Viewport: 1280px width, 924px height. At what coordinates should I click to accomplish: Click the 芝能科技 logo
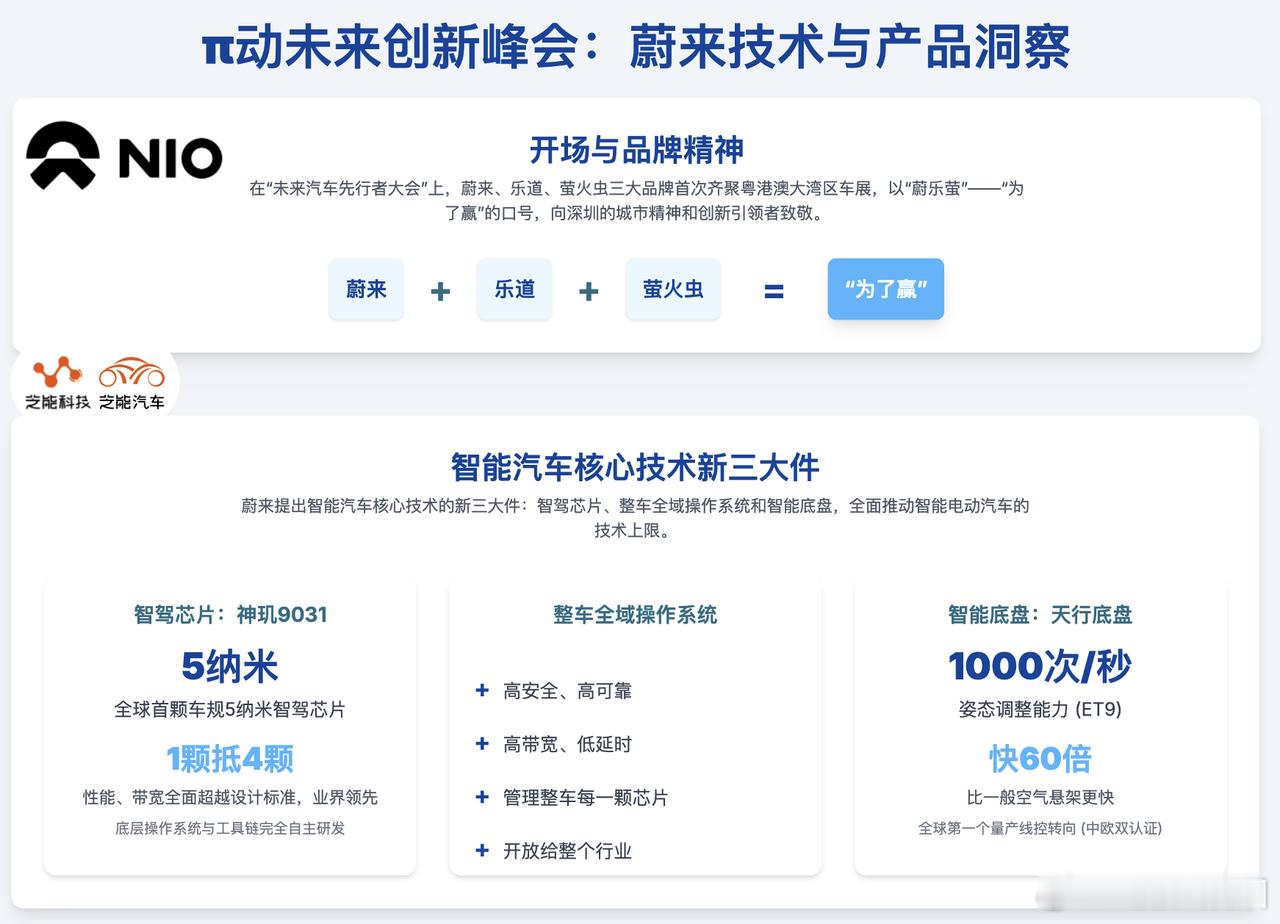57,382
